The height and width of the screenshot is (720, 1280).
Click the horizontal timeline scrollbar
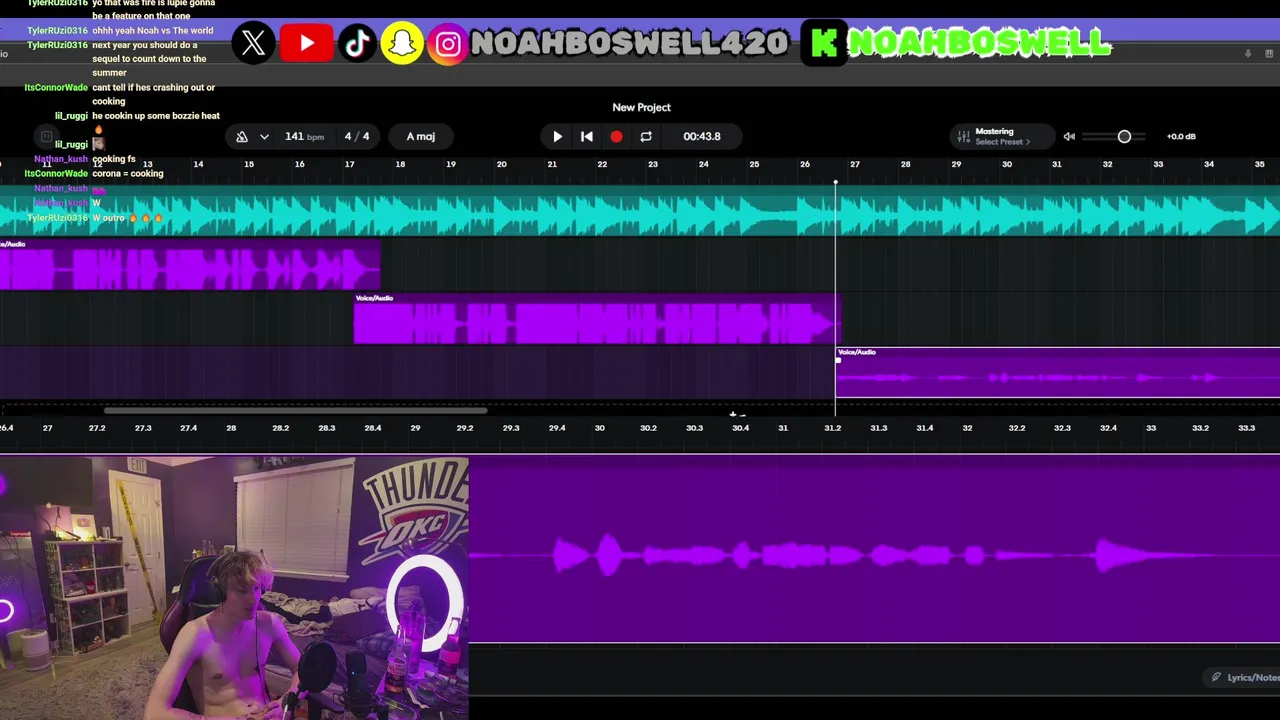(295, 410)
